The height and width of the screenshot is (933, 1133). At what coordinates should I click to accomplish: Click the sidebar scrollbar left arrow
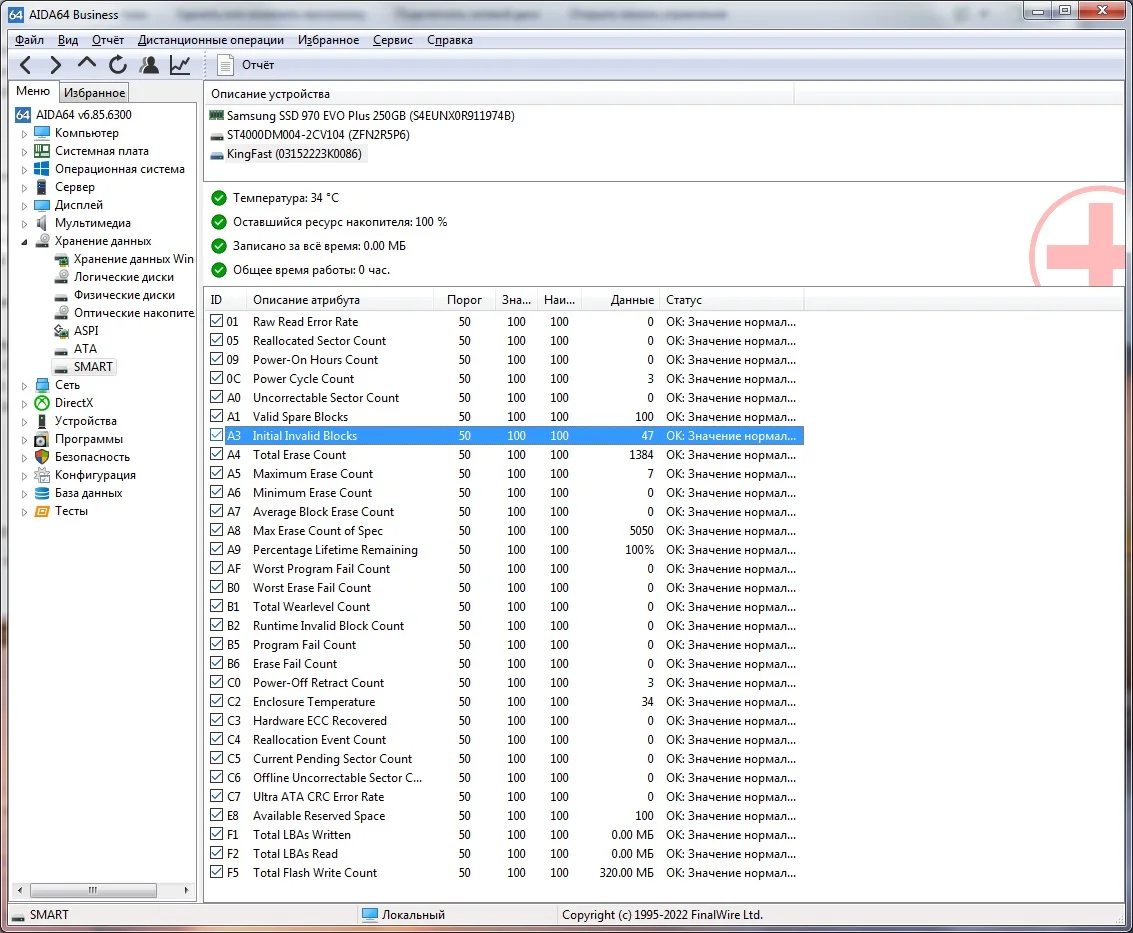(20, 890)
